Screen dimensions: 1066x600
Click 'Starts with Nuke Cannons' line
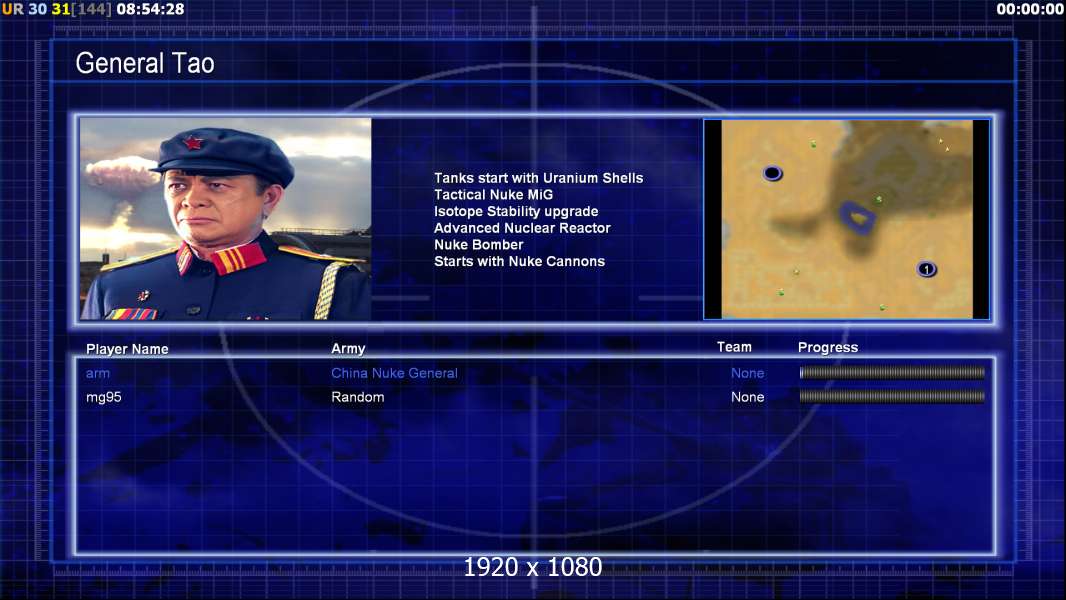coord(519,262)
